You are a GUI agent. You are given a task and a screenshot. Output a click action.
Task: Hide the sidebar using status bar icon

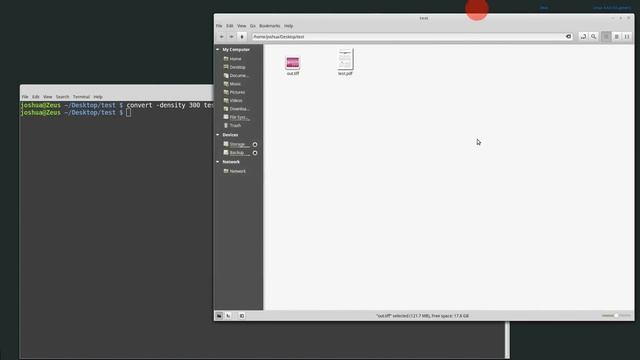click(242, 316)
